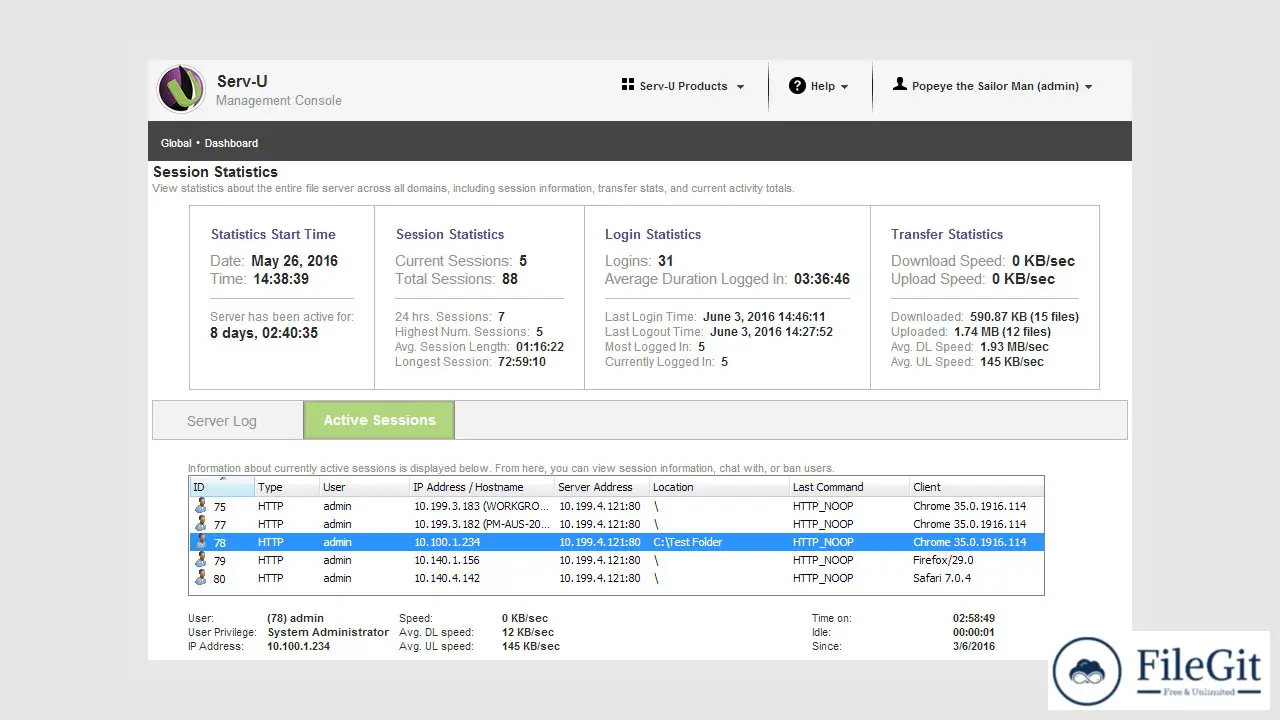1280x720 pixels.
Task: Click the user profile silhouette icon
Action: point(900,85)
